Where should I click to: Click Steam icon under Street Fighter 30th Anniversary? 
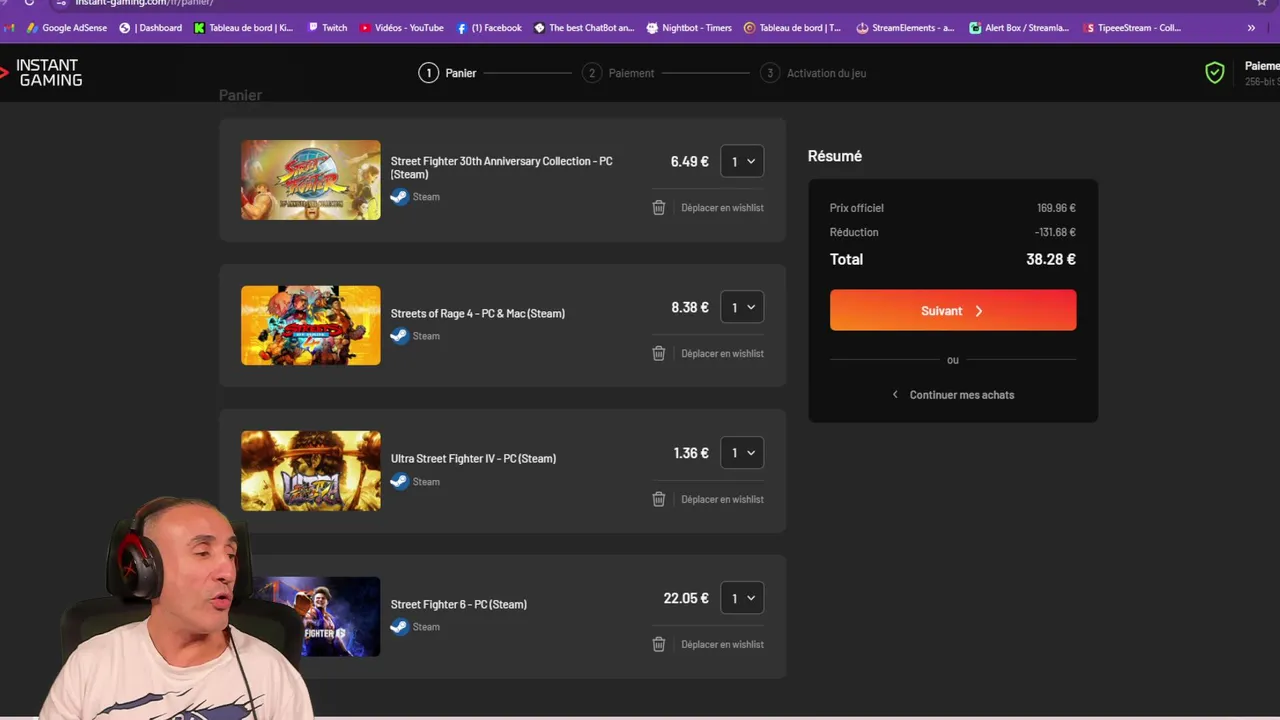[x=399, y=196]
